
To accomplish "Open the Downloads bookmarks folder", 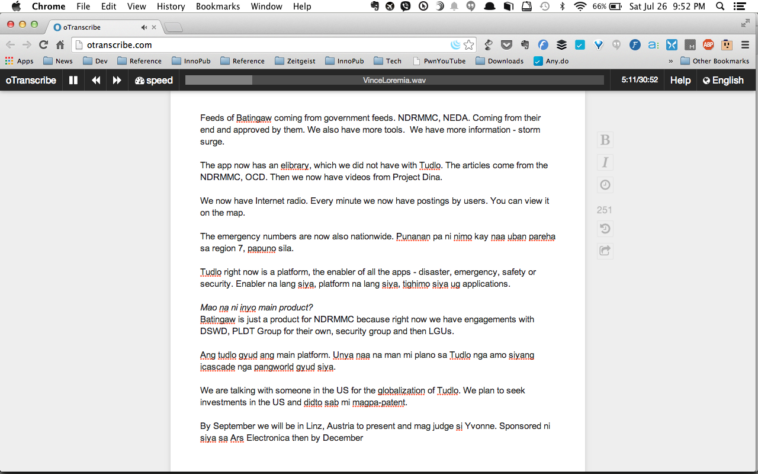I will [499, 61].
